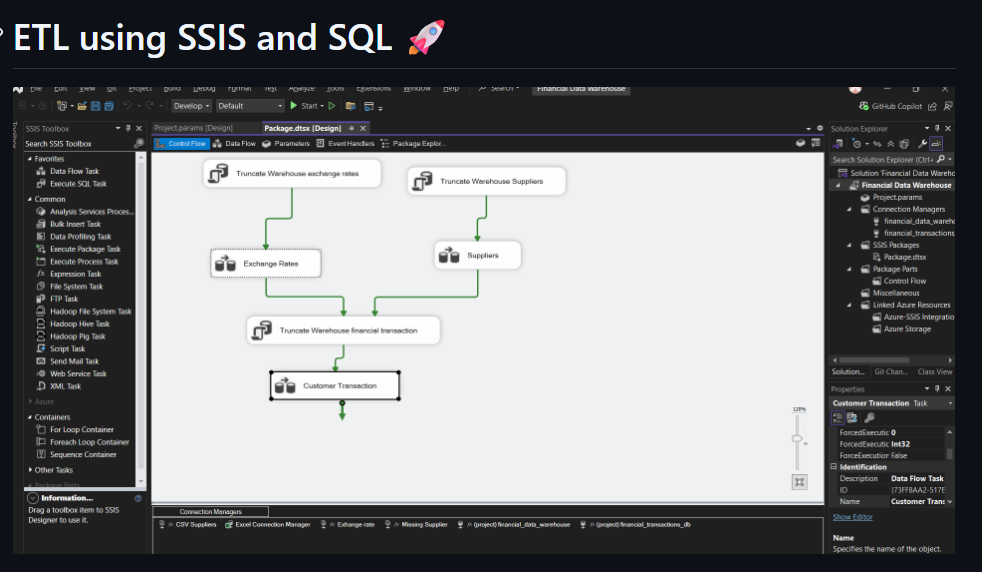Switch to Git Changes panel tab
Viewport: 982px width, 572px height.
891,372
